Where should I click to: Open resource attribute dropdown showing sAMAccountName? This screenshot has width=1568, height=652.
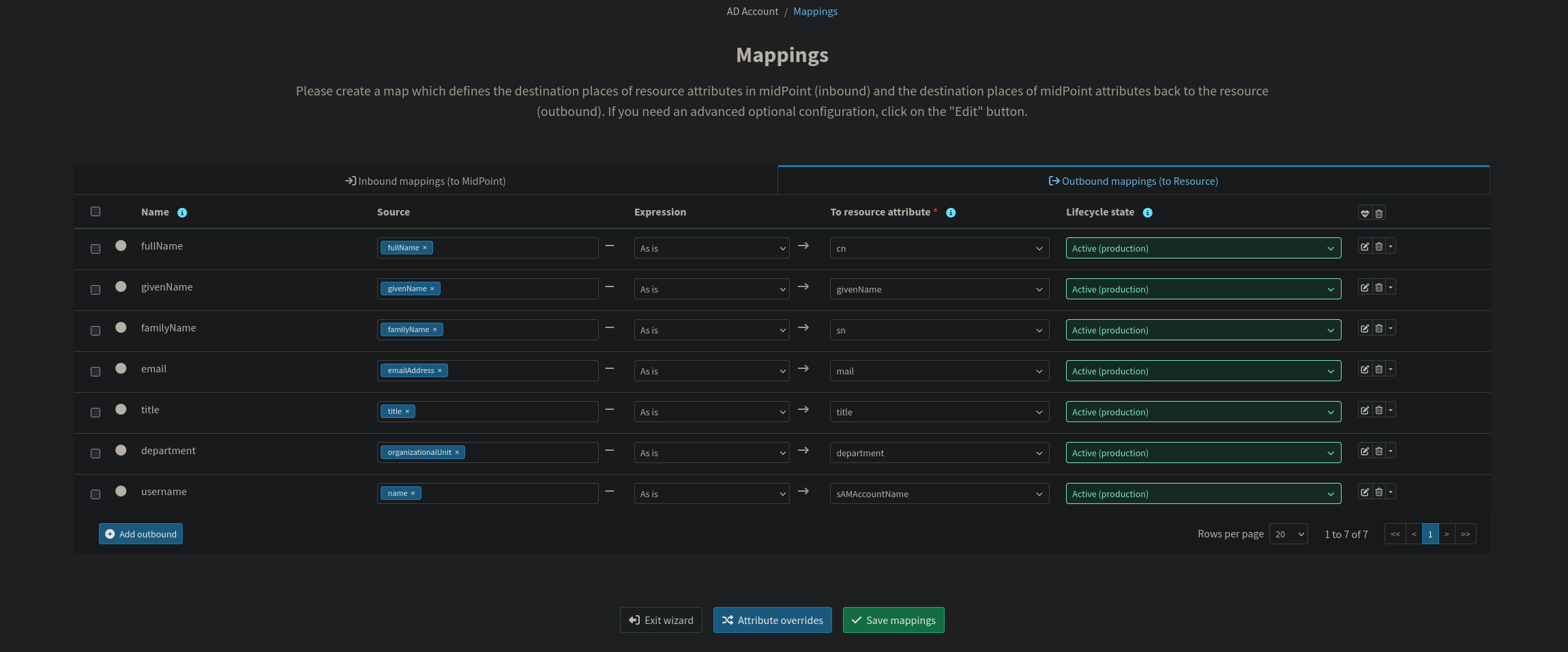tap(939, 494)
